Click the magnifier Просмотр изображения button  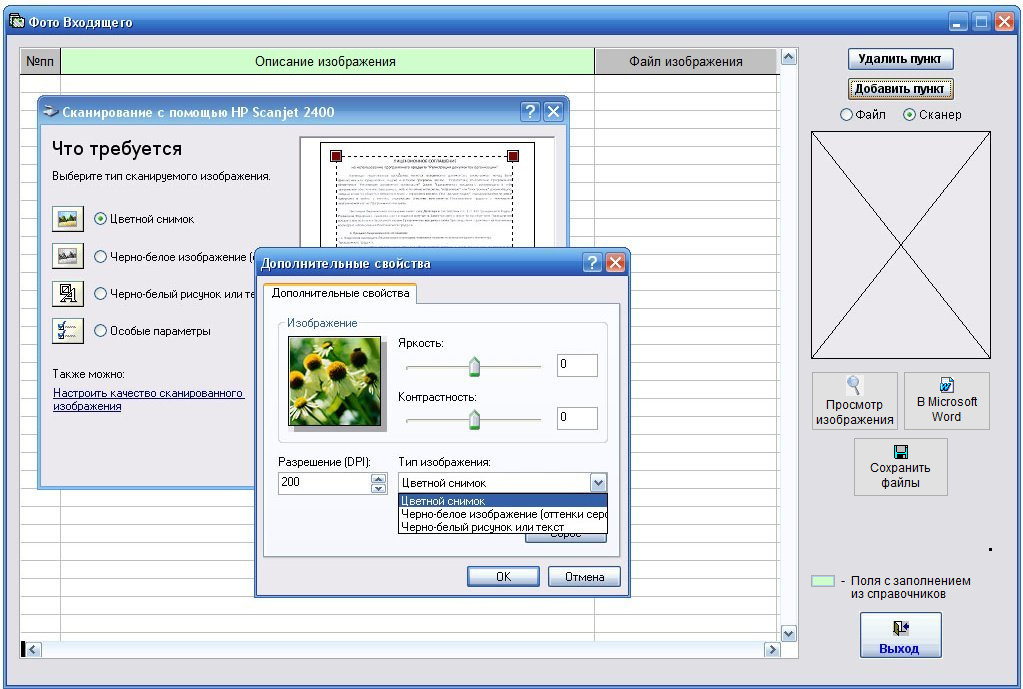[x=855, y=401]
